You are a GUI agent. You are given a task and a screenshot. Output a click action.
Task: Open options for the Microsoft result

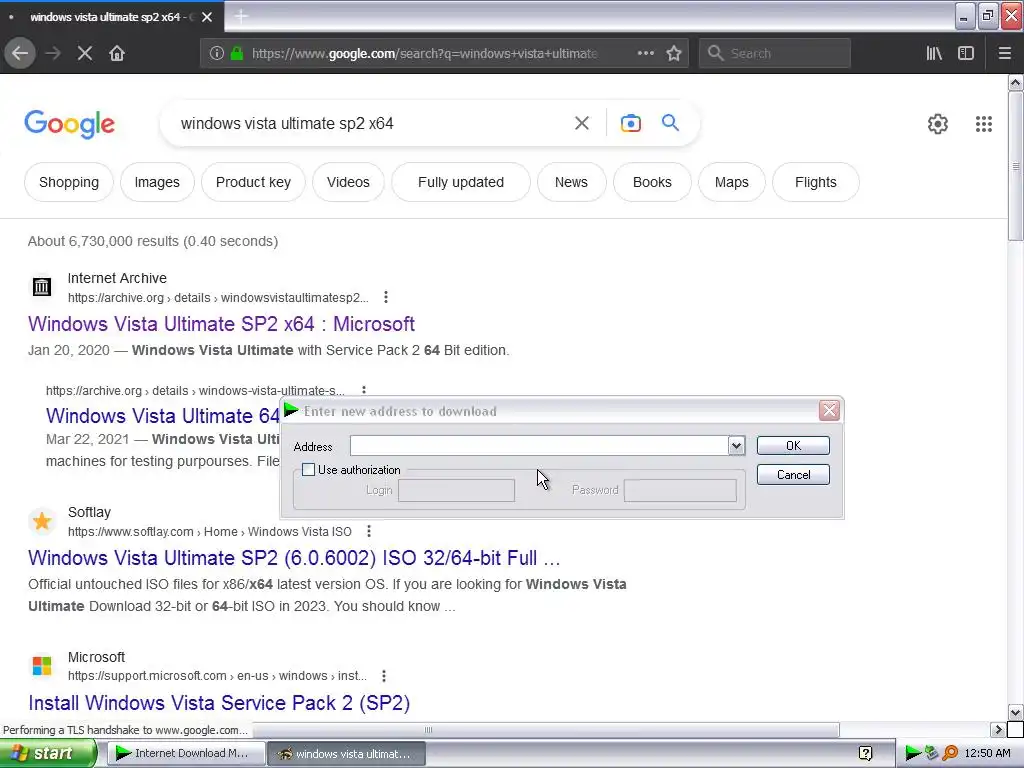tap(384, 675)
